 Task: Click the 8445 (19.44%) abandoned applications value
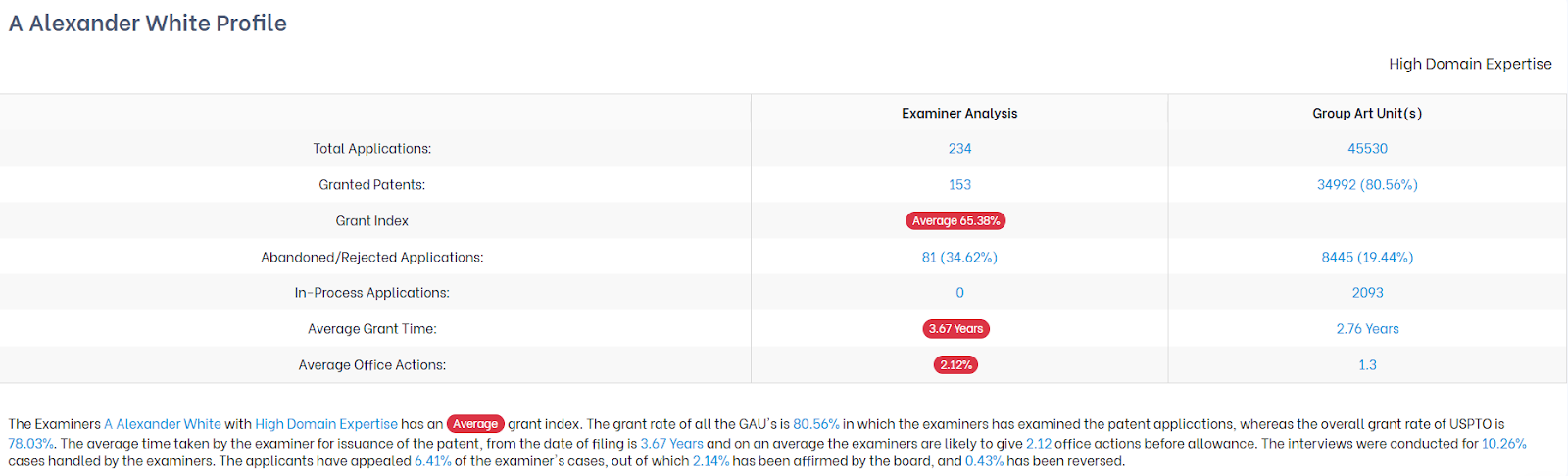click(1367, 258)
